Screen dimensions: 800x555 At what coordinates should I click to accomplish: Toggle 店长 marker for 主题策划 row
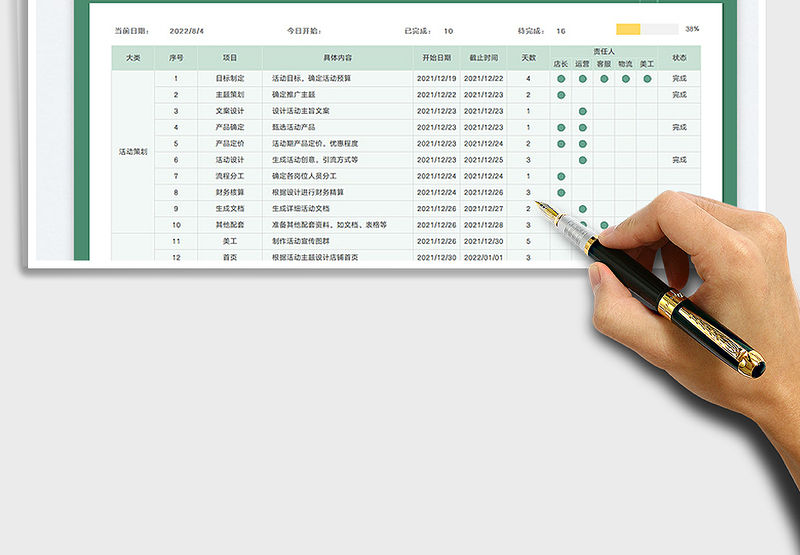coord(561,94)
